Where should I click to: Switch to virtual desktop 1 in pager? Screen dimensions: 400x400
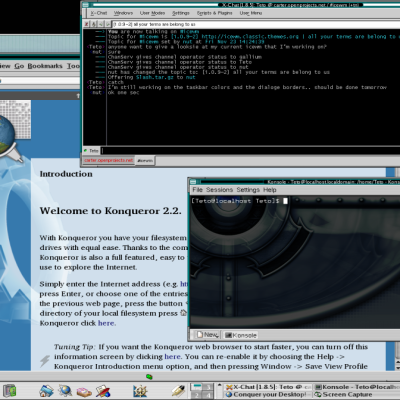pyautogui.click(x=197, y=387)
